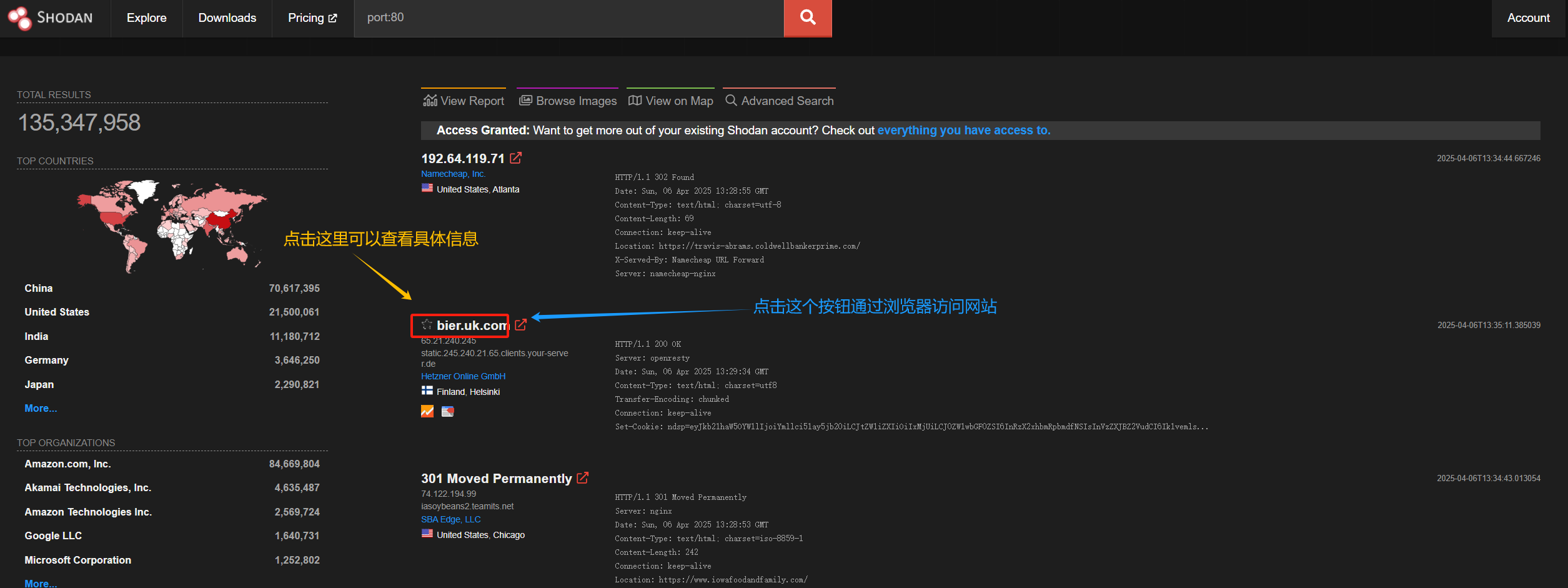The width and height of the screenshot is (1568, 588).
Task: Click the external-link icon in Pricing menu
Action: [x=332, y=18]
